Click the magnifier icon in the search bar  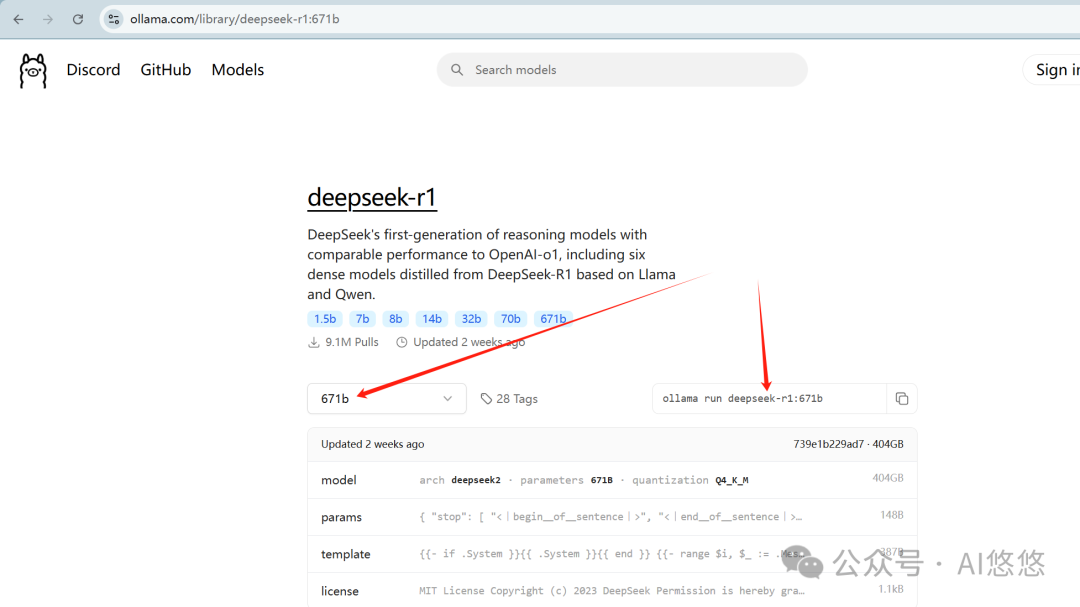457,69
